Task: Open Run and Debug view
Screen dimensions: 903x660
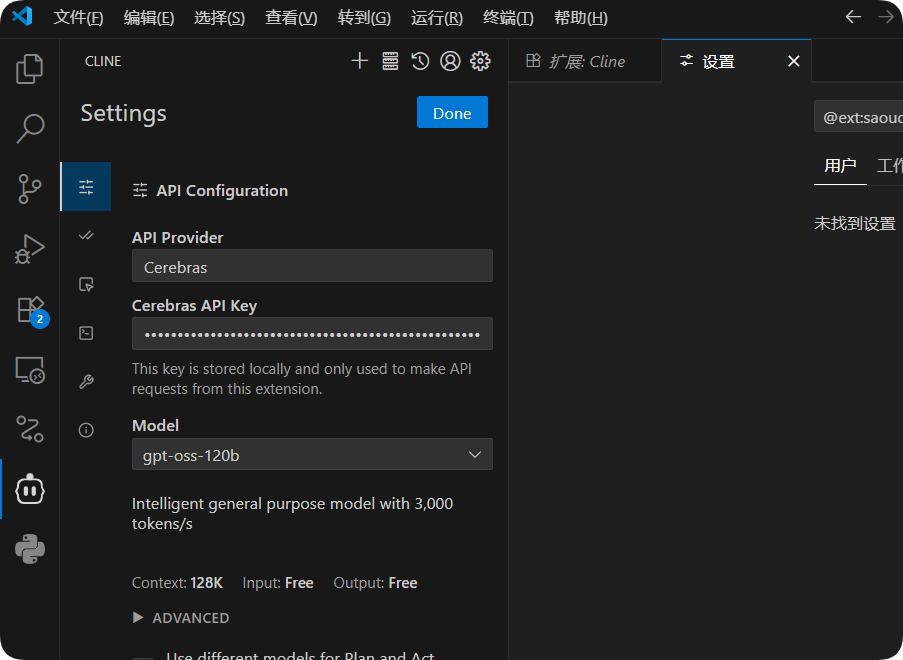Action: 30,249
